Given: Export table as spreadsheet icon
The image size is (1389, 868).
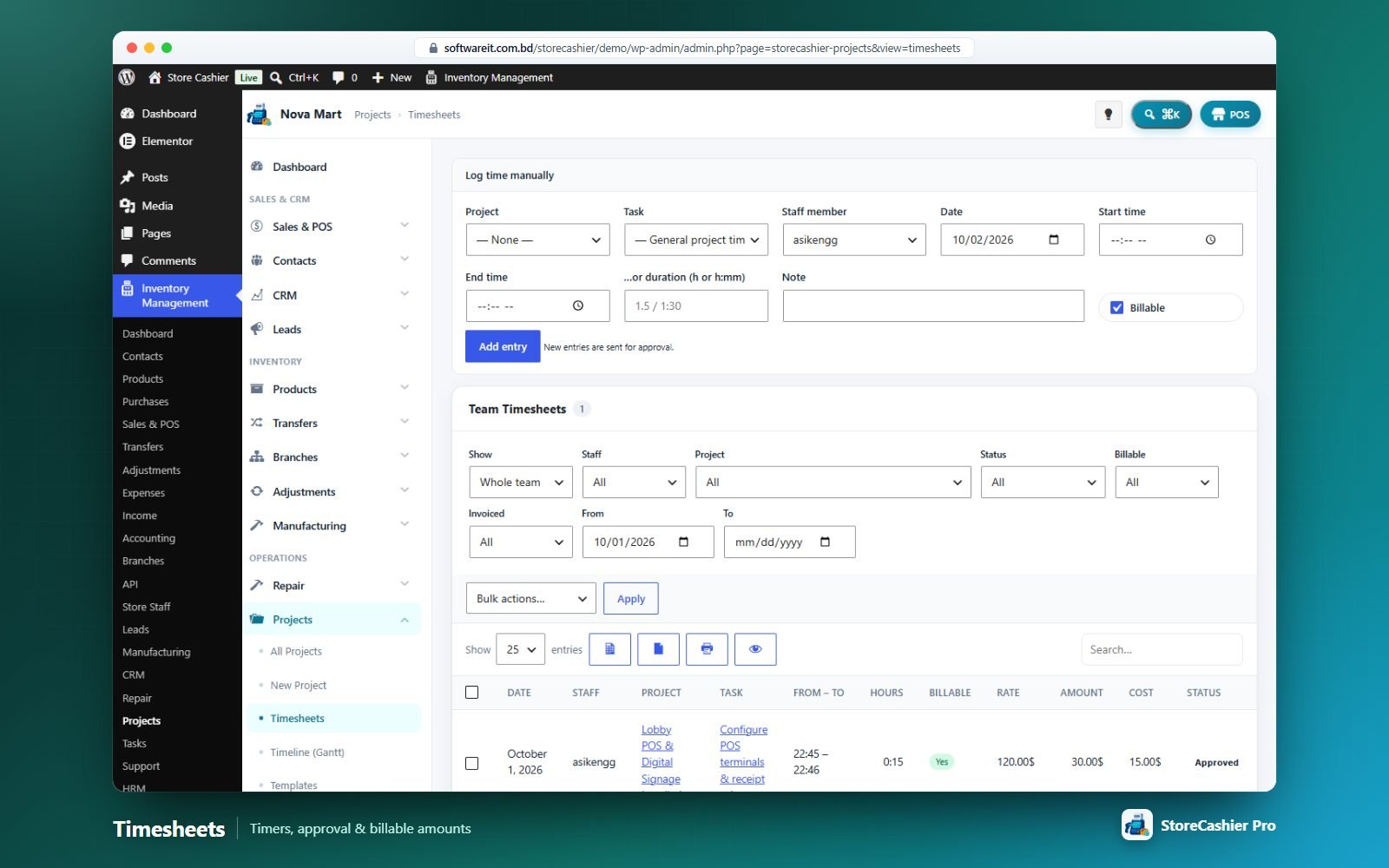Looking at the screenshot, I should click(x=610, y=649).
